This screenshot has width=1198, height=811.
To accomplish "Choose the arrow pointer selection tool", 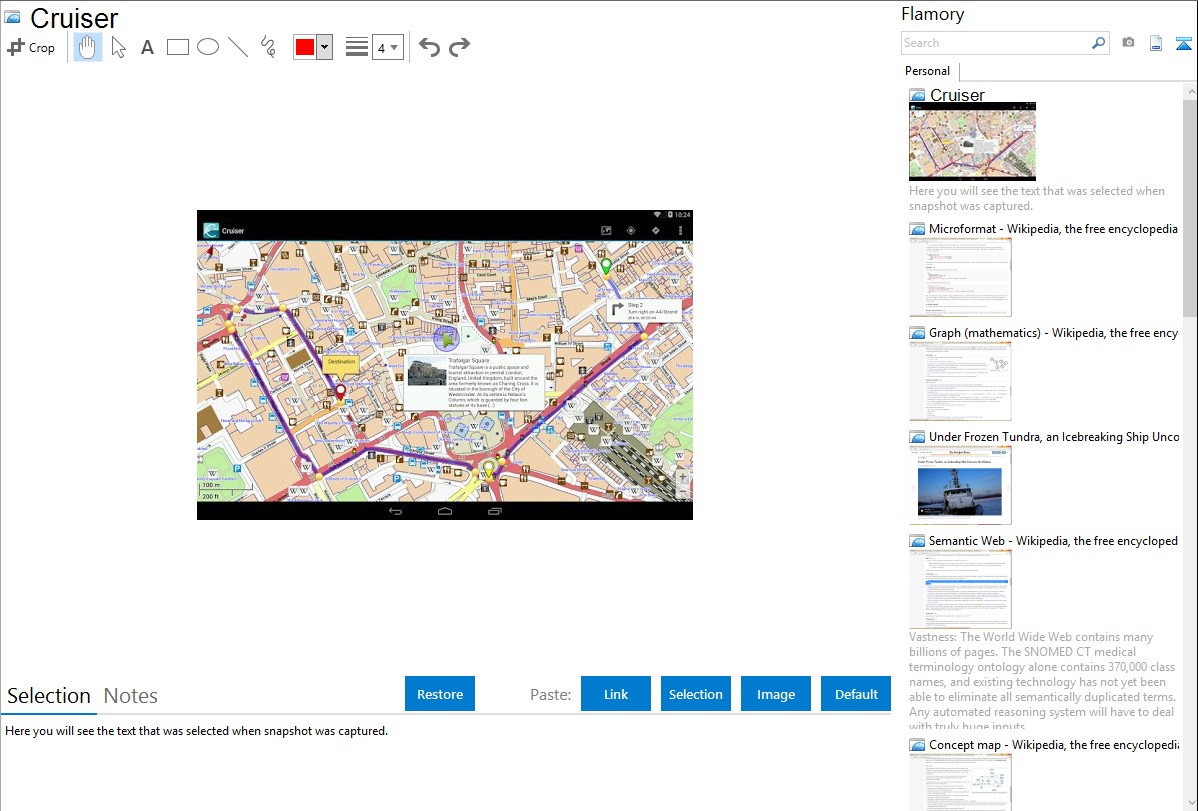I will (118, 47).
